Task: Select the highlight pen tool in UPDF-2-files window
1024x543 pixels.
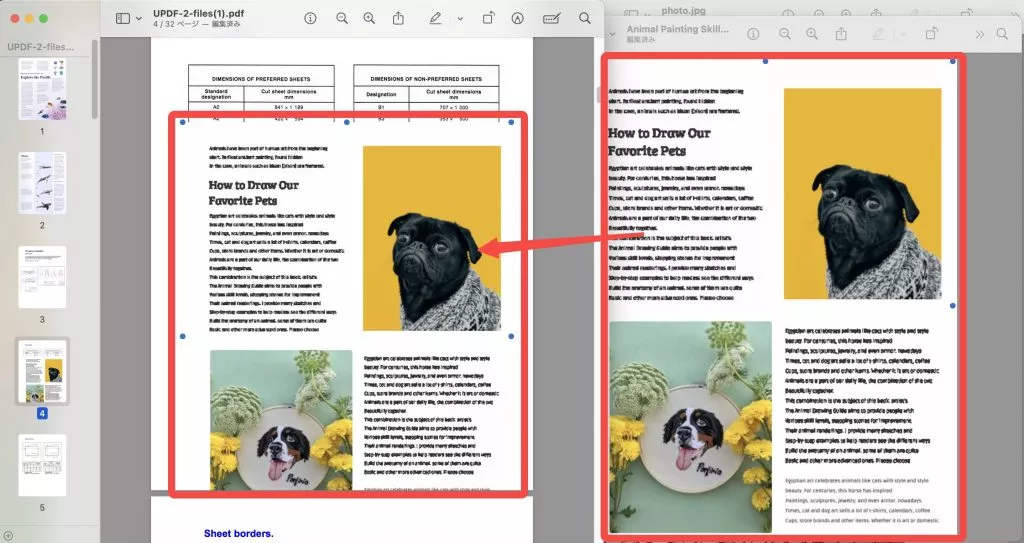Action: click(x=435, y=18)
